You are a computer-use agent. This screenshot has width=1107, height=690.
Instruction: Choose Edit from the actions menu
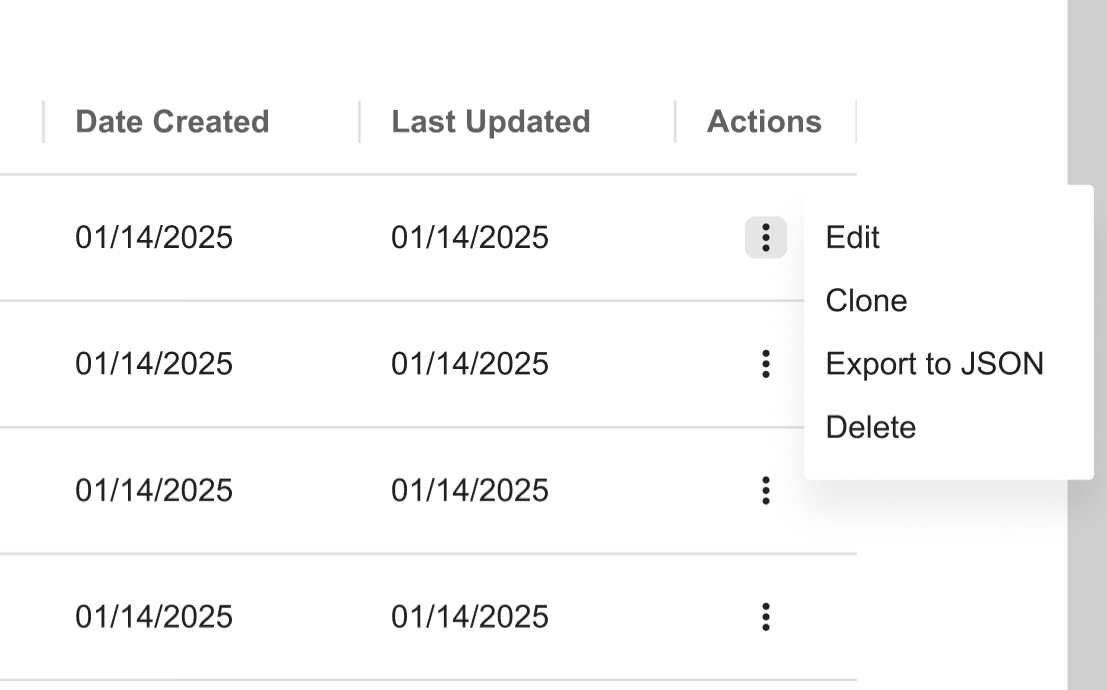pos(852,238)
